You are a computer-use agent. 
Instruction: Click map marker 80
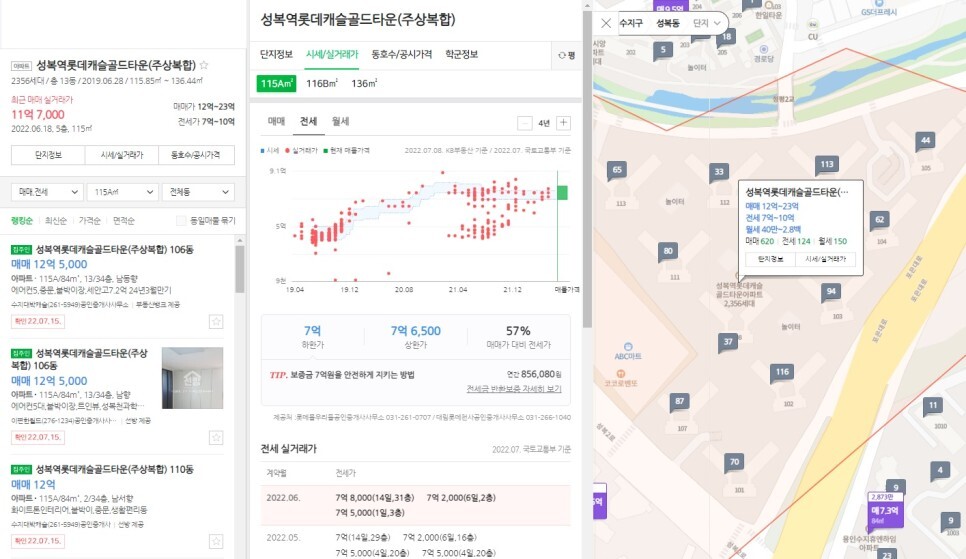[x=668, y=251]
